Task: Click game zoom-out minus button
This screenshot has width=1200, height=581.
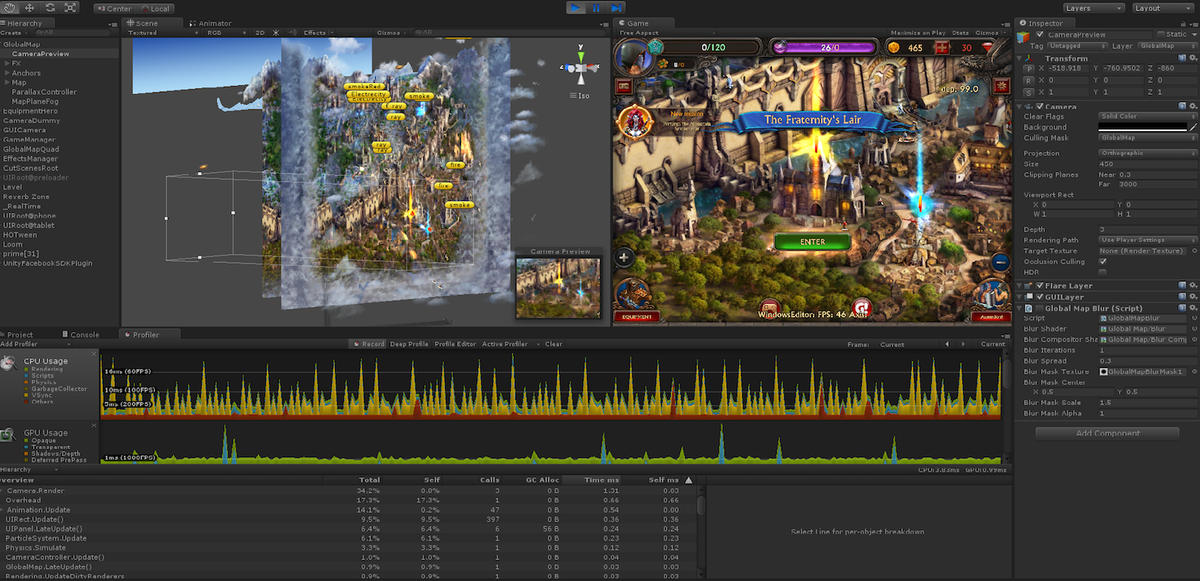Action: [x=999, y=262]
